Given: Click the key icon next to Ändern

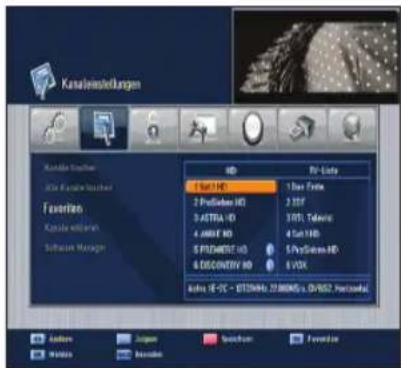Looking at the screenshot, I should click(x=37, y=339).
